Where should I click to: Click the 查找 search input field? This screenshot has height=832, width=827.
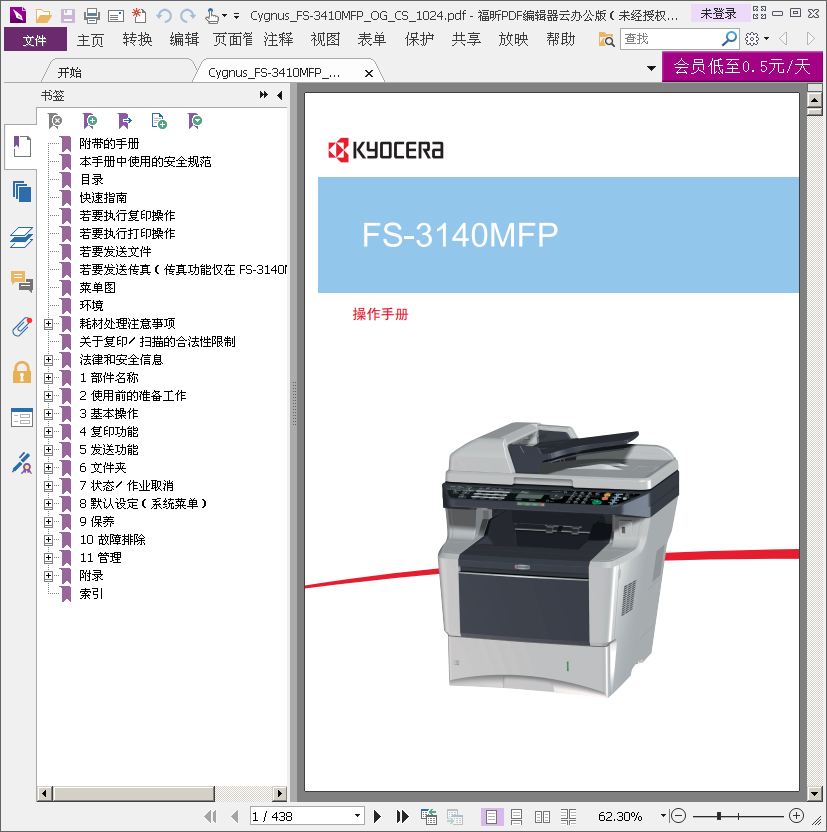coord(671,39)
